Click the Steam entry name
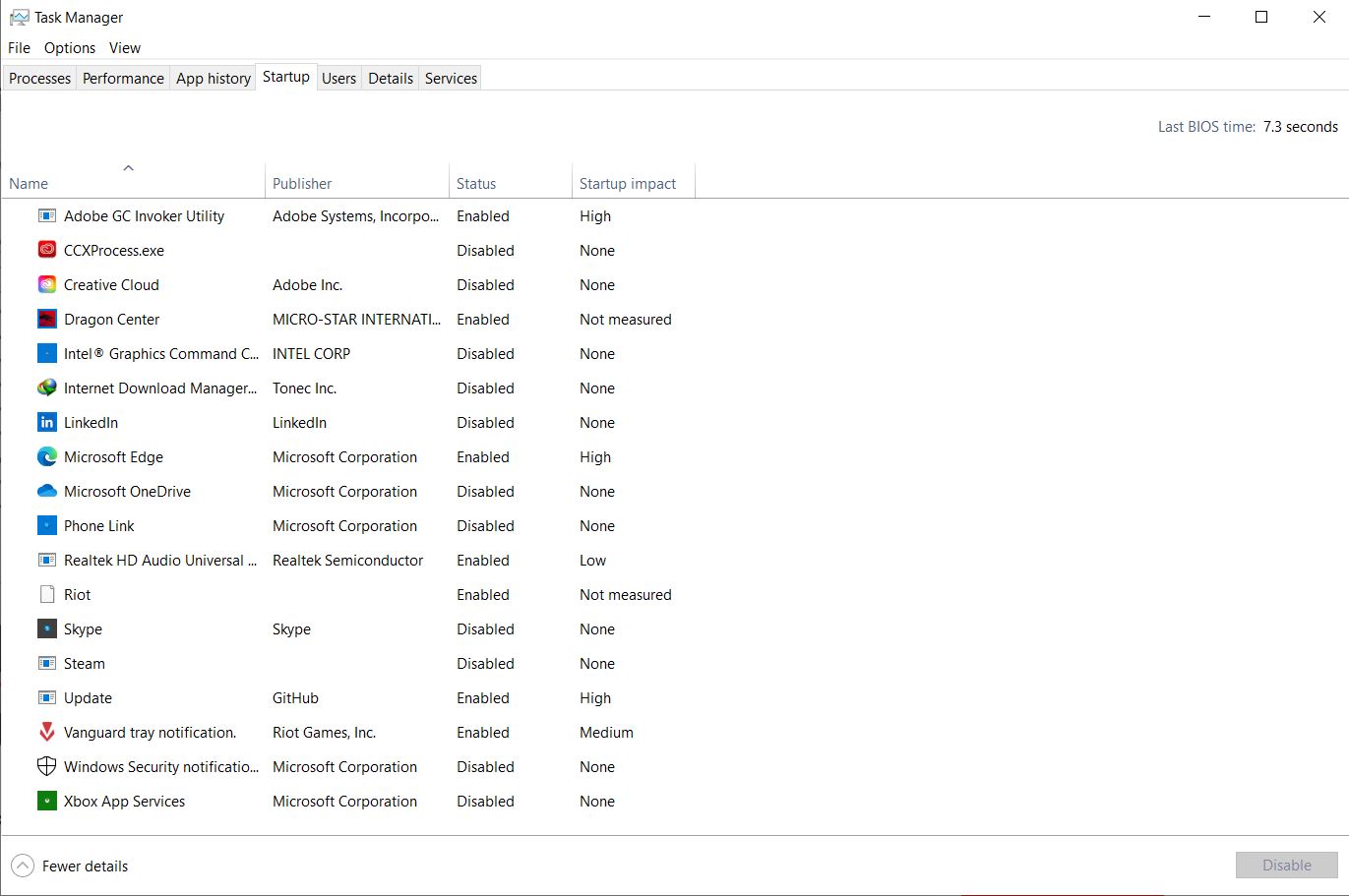The width and height of the screenshot is (1349, 896). click(85, 663)
